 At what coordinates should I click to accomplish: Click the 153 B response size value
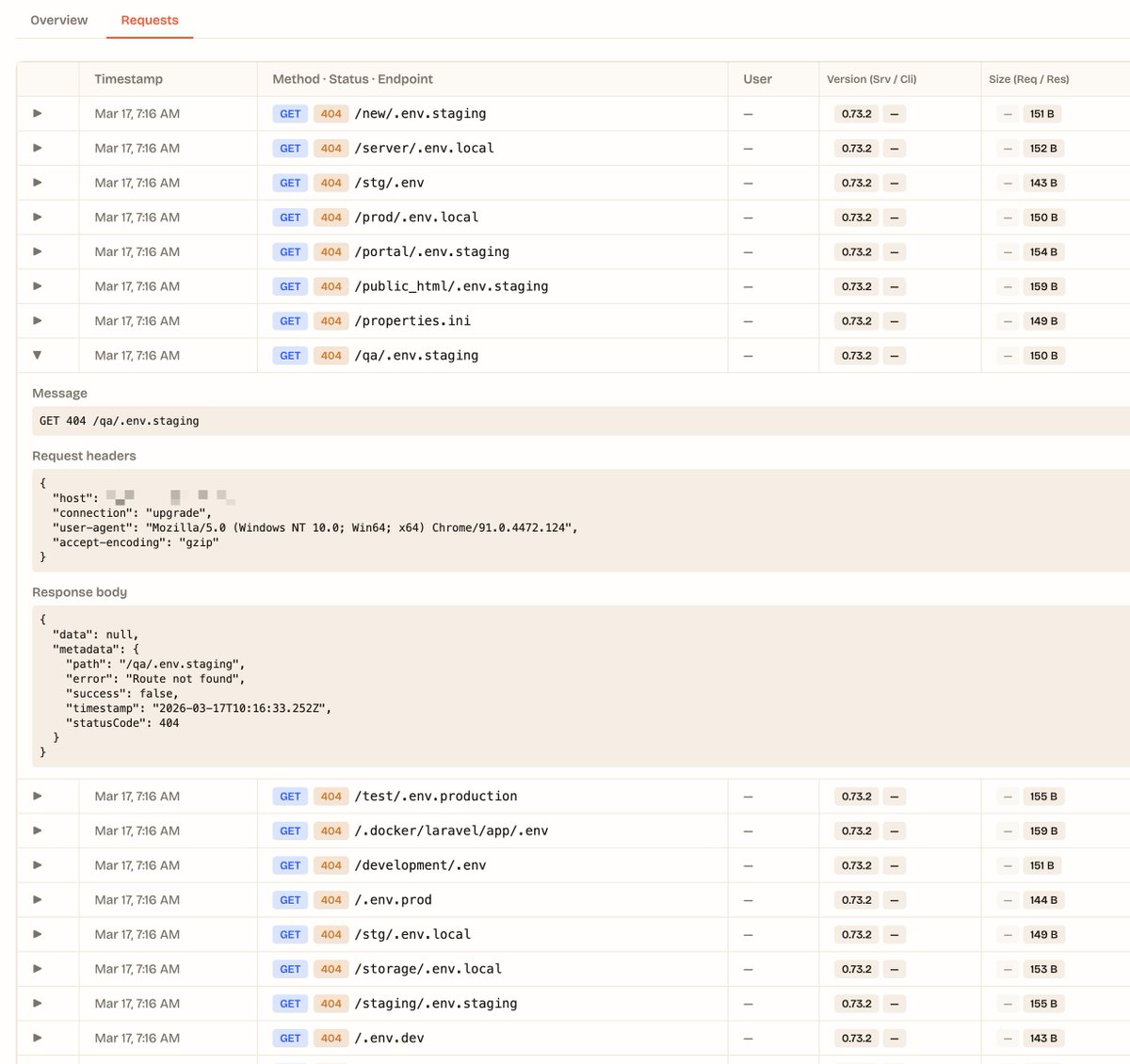[1043, 969]
